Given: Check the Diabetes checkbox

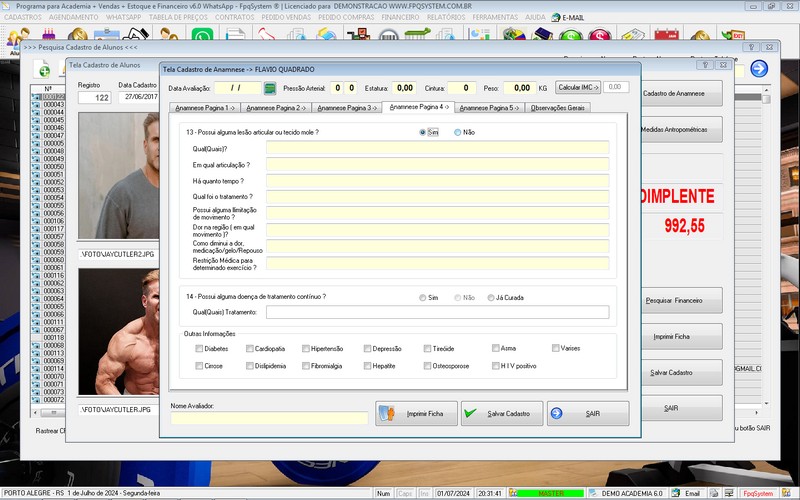Looking at the screenshot, I should pyautogui.click(x=199, y=349).
